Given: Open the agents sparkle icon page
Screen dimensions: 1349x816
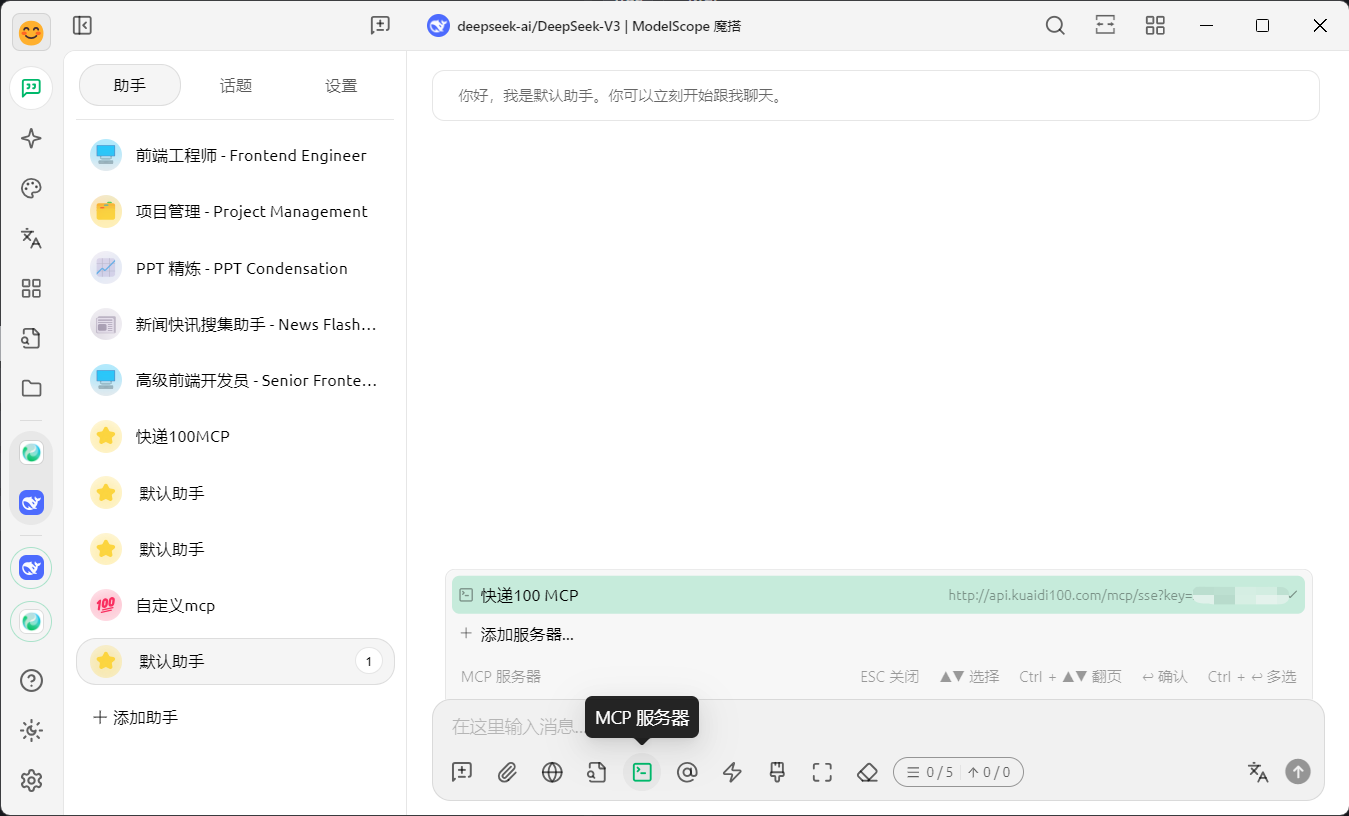Looking at the screenshot, I should click(31, 138).
